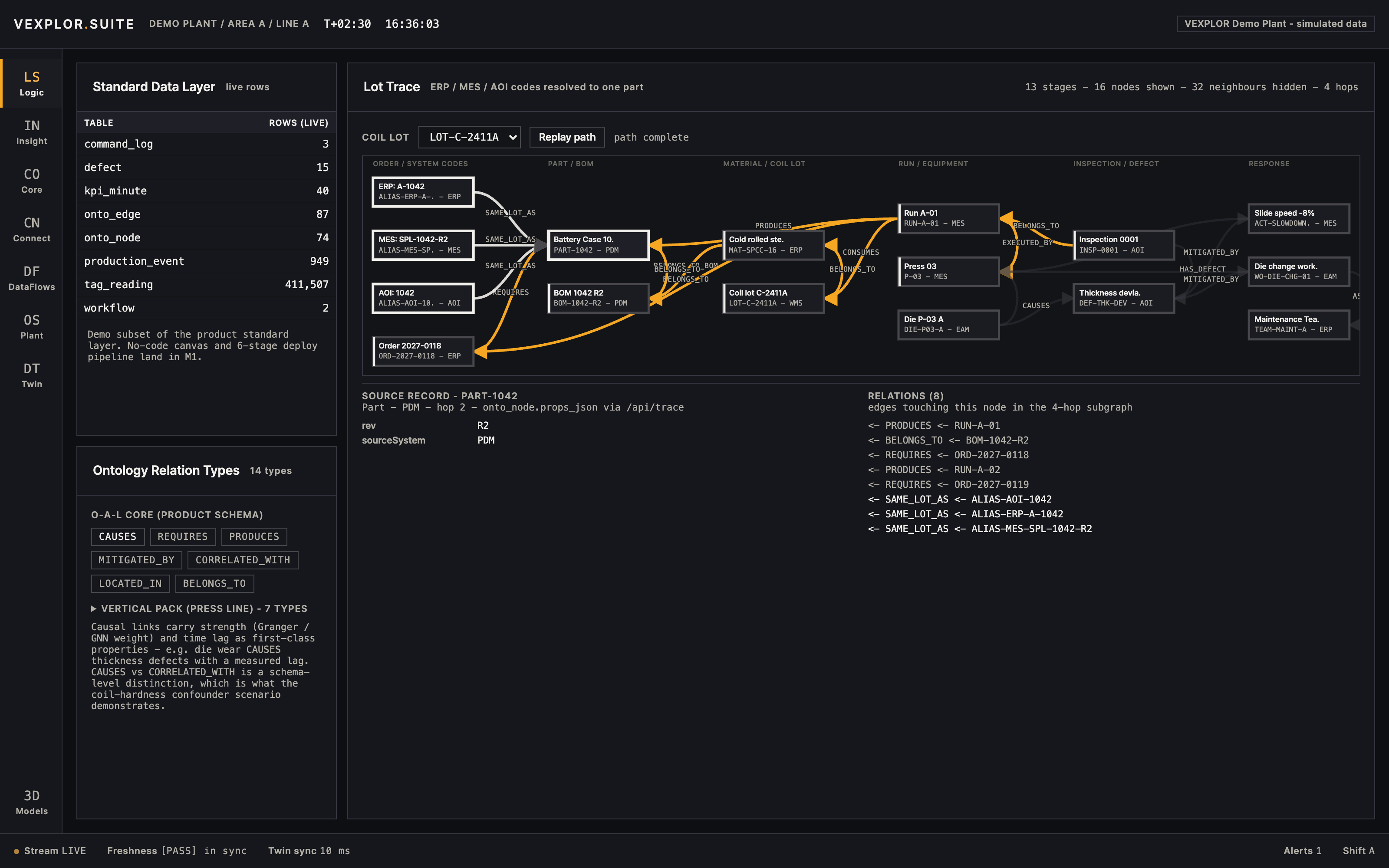Click the SAME_LOT_AS ALIAS-ERP-A-1042 relation row
1389x868 pixels.
(965, 514)
